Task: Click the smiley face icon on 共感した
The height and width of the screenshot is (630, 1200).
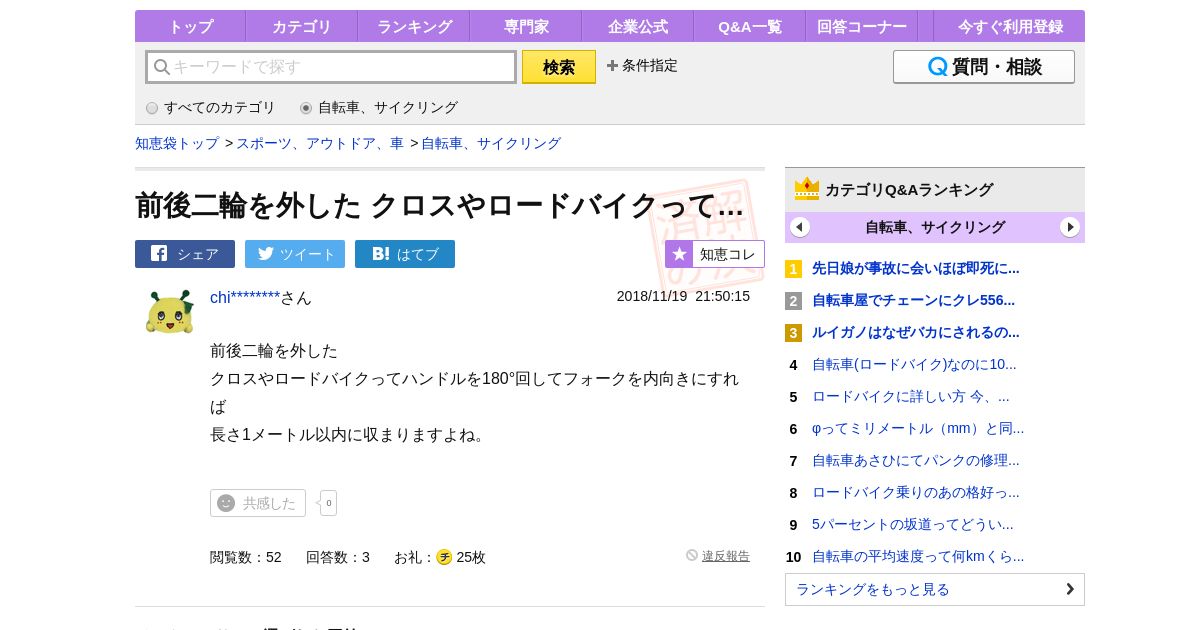Action: (226, 503)
